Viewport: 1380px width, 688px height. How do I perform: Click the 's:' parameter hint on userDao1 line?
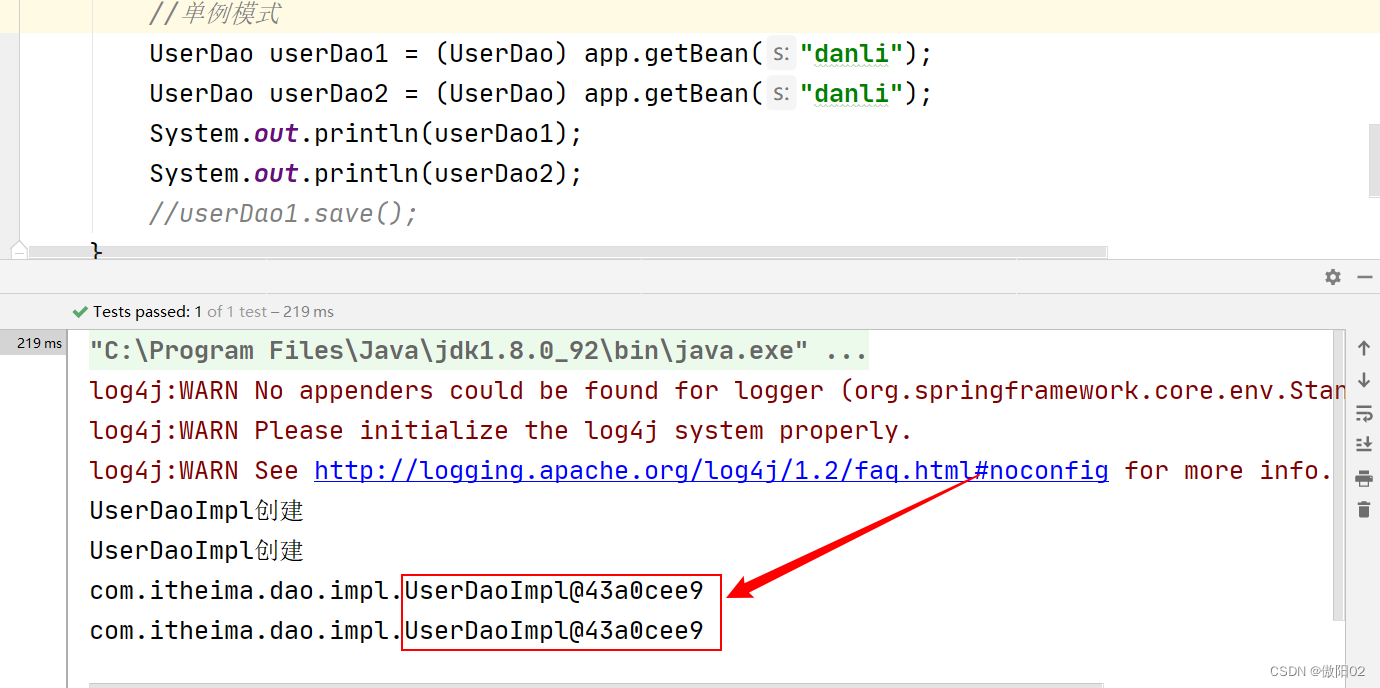click(x=781, y=54)
